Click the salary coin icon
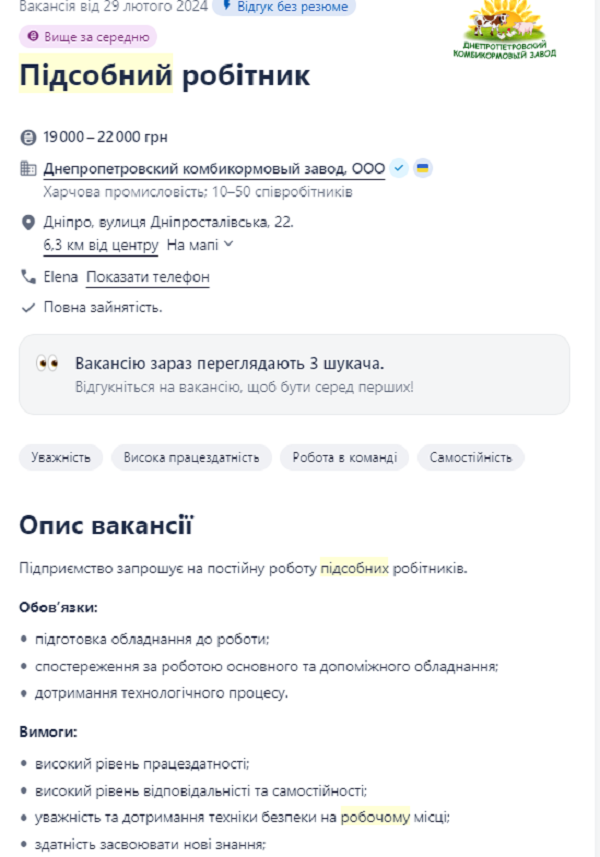The height and width of the screenshot is (857, 600). coord(27,136)
